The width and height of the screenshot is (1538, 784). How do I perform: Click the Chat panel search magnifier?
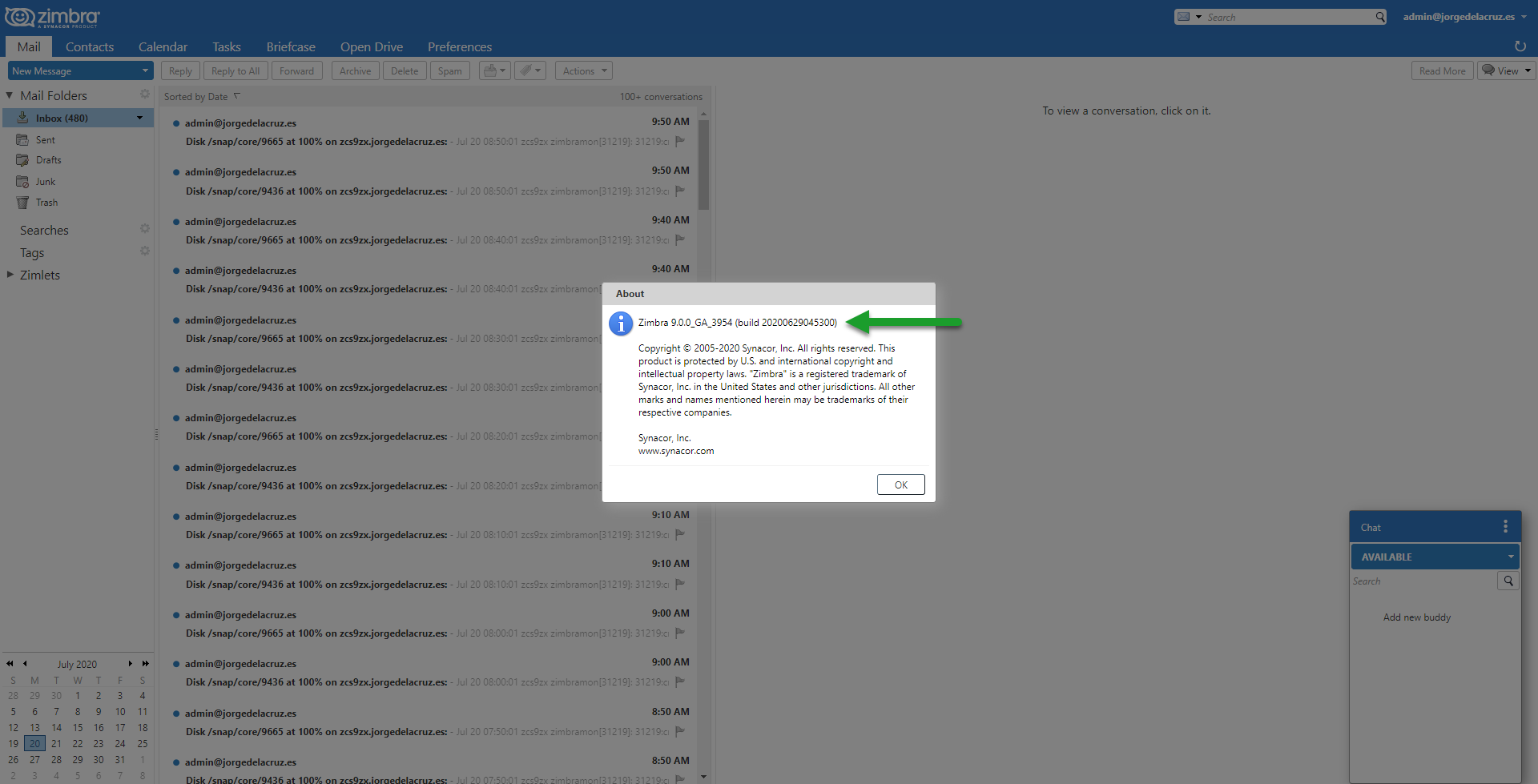pyautogui.click(x=1508, y=581)
